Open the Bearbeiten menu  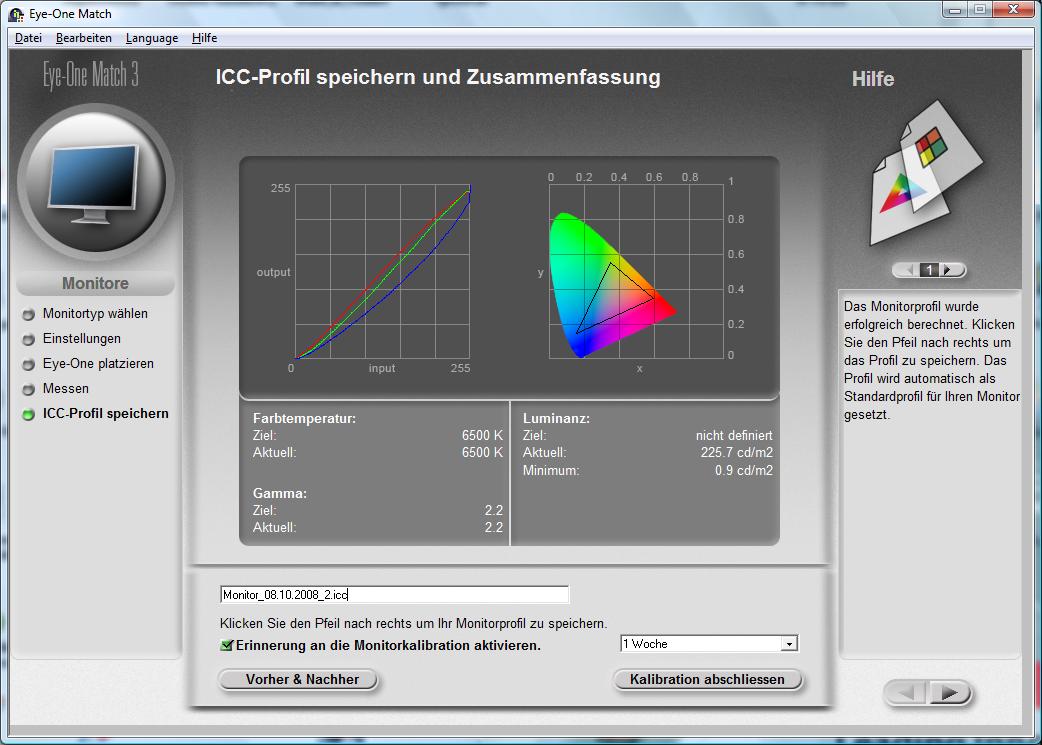tap(84, 38)
